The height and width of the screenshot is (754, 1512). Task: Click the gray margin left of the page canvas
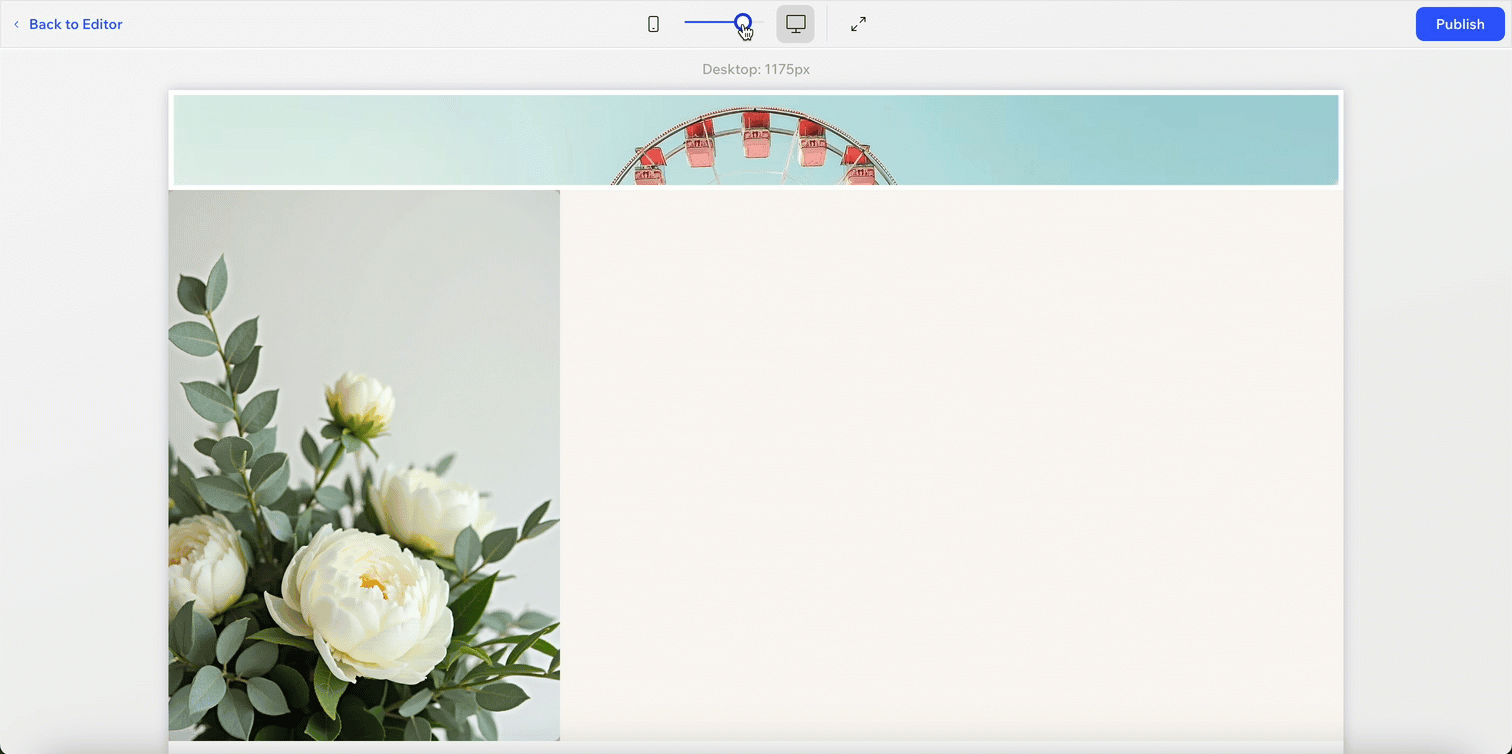pyautogui.click(x=84, y=400)
